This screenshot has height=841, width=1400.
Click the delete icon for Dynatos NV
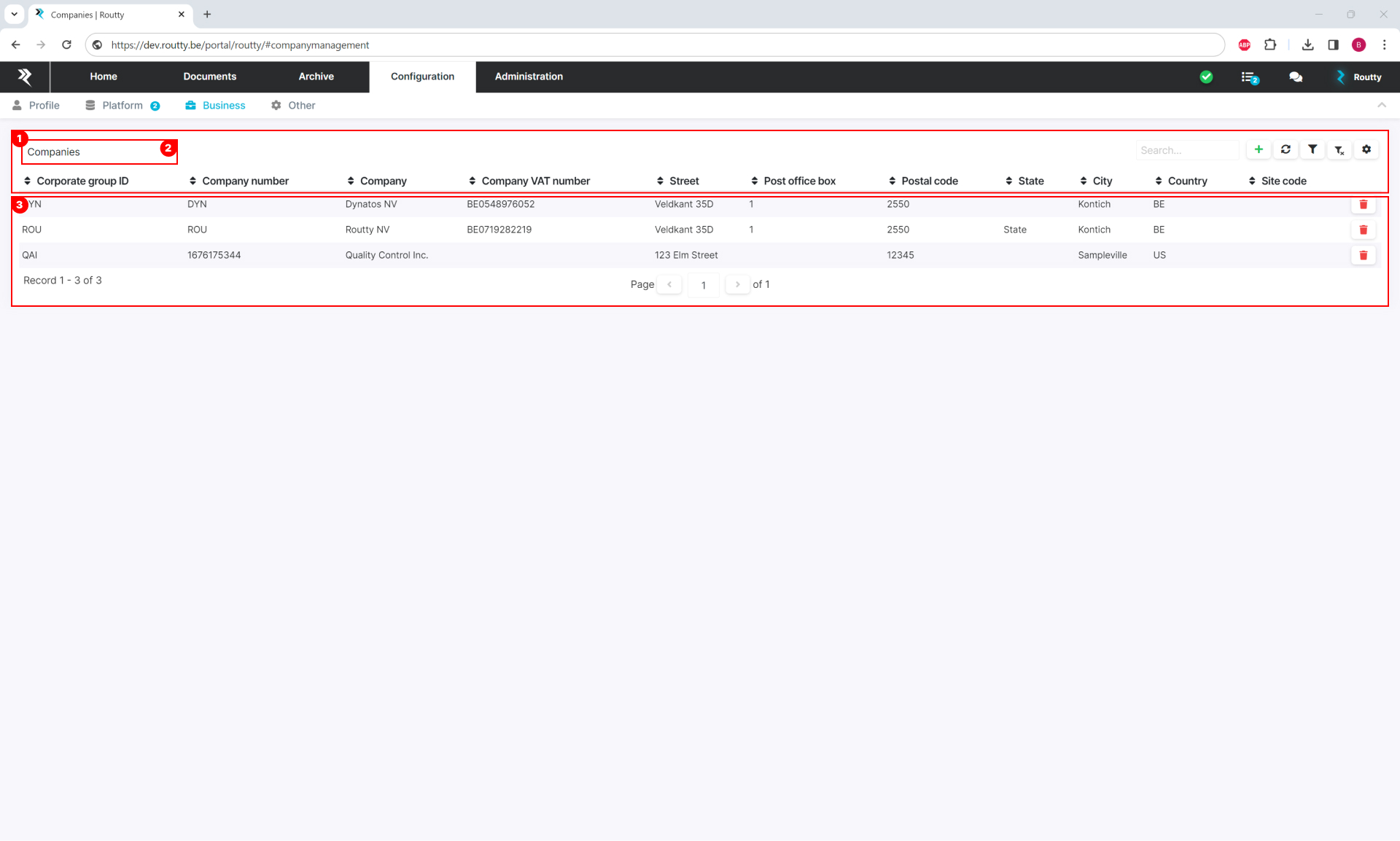pos(1364,204)
